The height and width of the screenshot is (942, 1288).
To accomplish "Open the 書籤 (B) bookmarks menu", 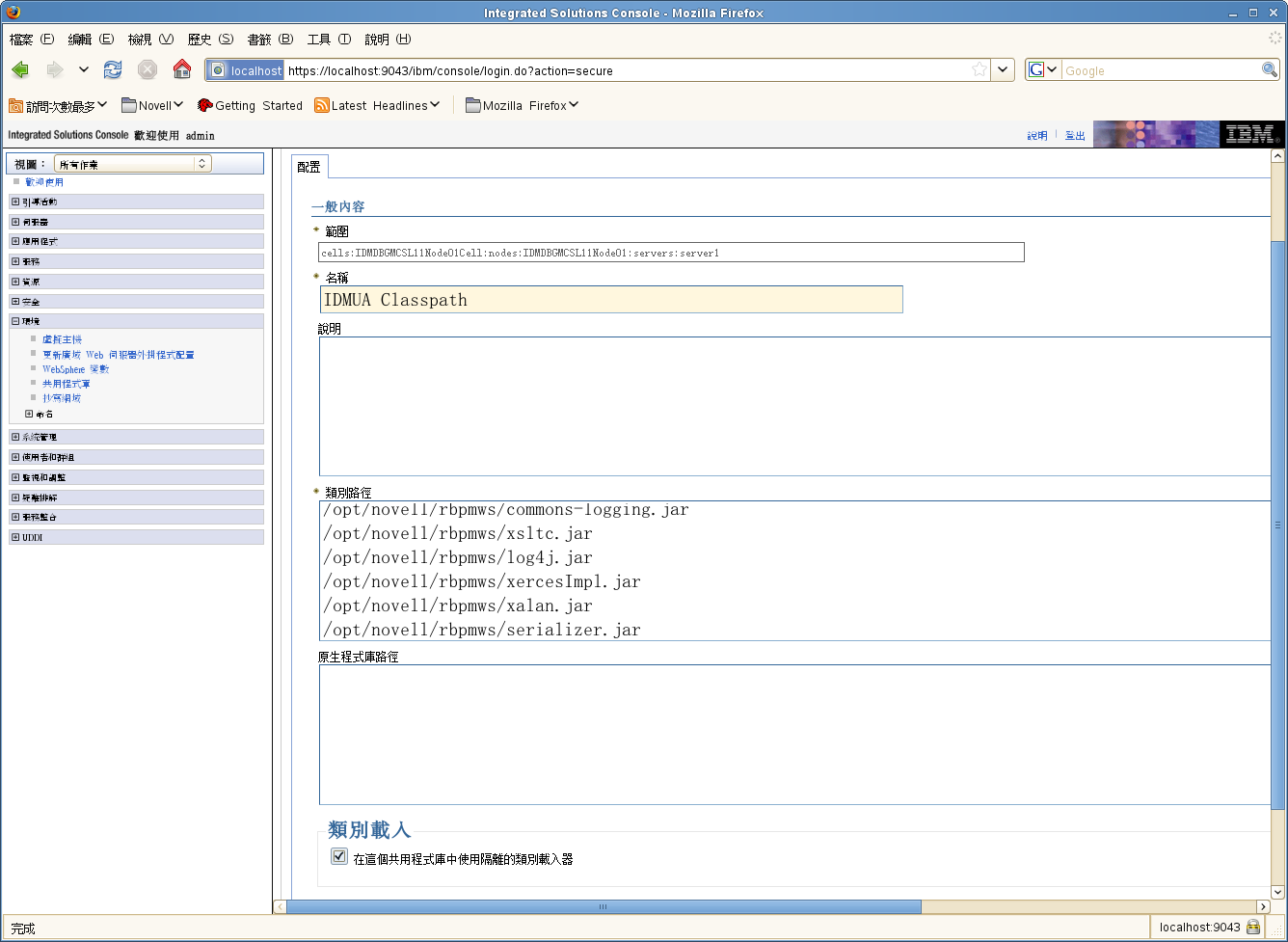I will (x=270, y=40).
